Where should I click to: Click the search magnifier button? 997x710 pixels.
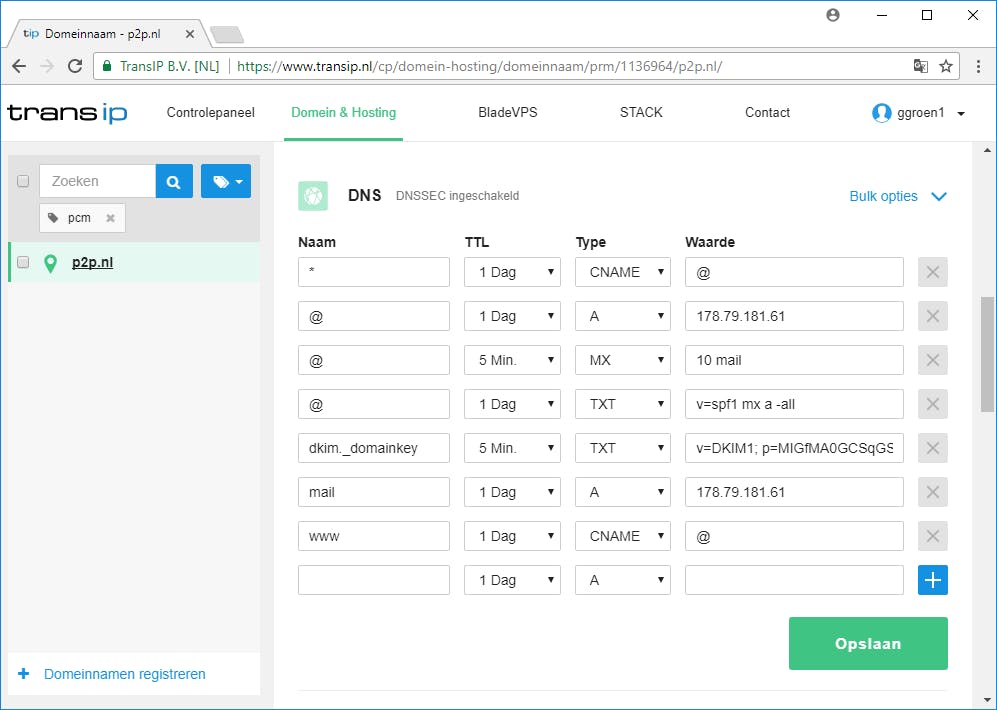pyautogui.click(x=173, y=181)
